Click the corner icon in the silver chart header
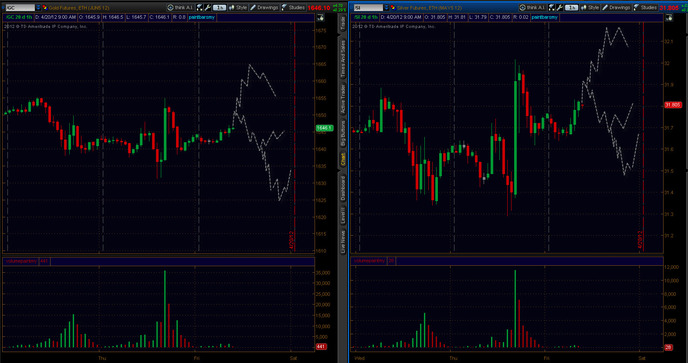The width and height of the screenshot is (688, 363). point(669,18)
